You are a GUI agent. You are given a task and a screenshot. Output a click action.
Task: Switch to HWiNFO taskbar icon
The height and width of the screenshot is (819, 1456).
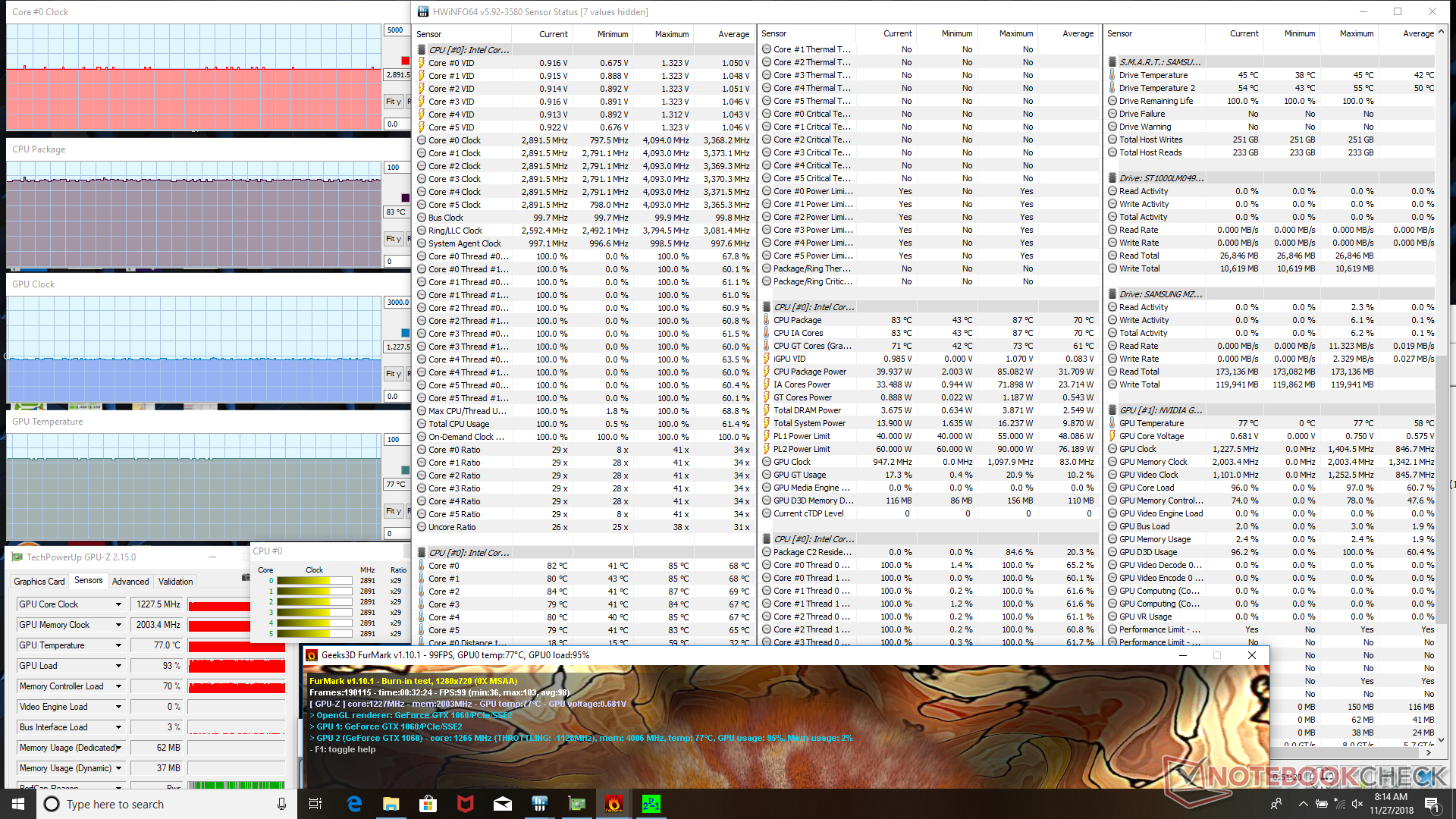(x=540, y=804)
